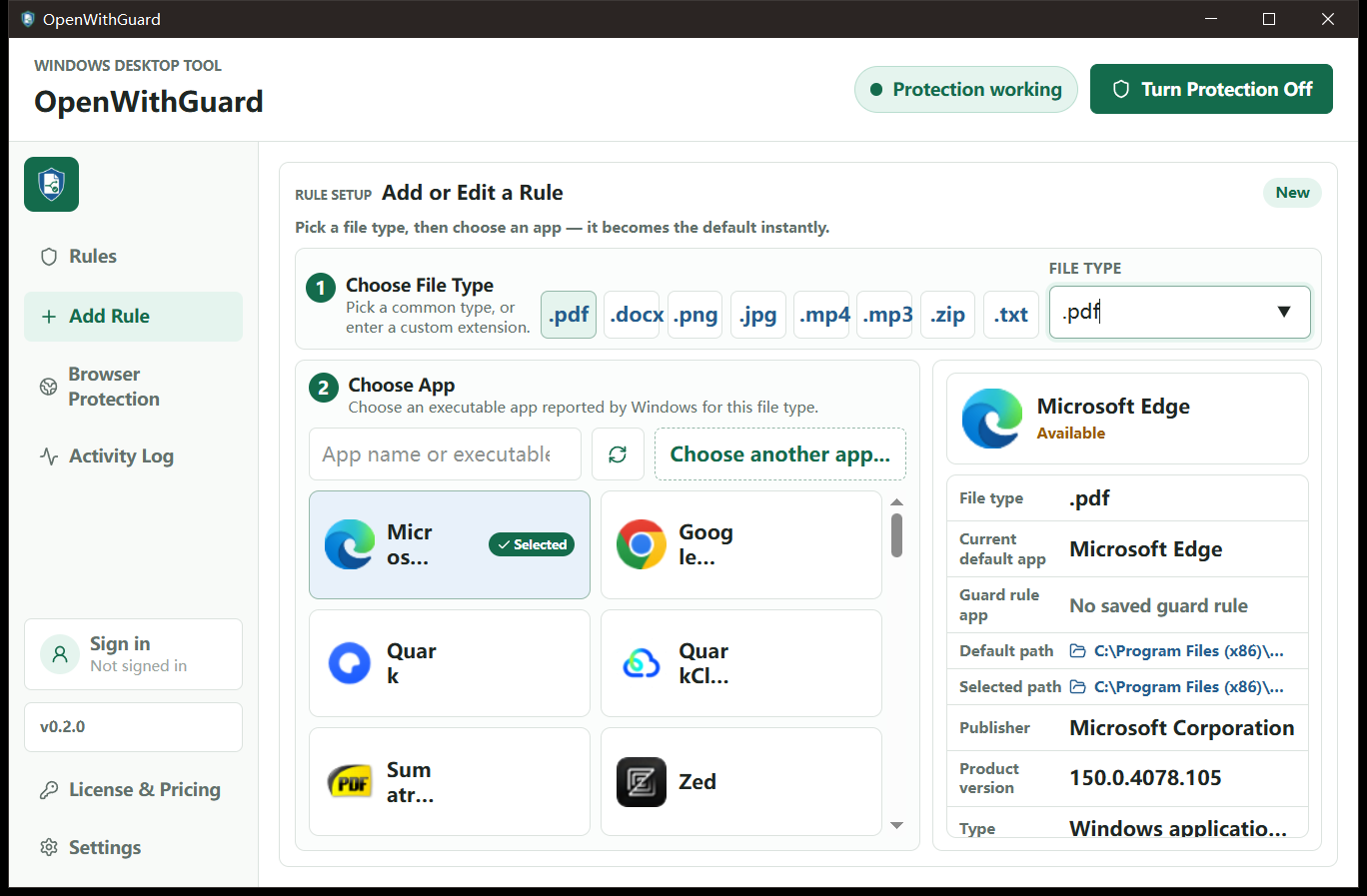
Task: Click the user avatar icon beside Sign in
Action: pos(60,654)
